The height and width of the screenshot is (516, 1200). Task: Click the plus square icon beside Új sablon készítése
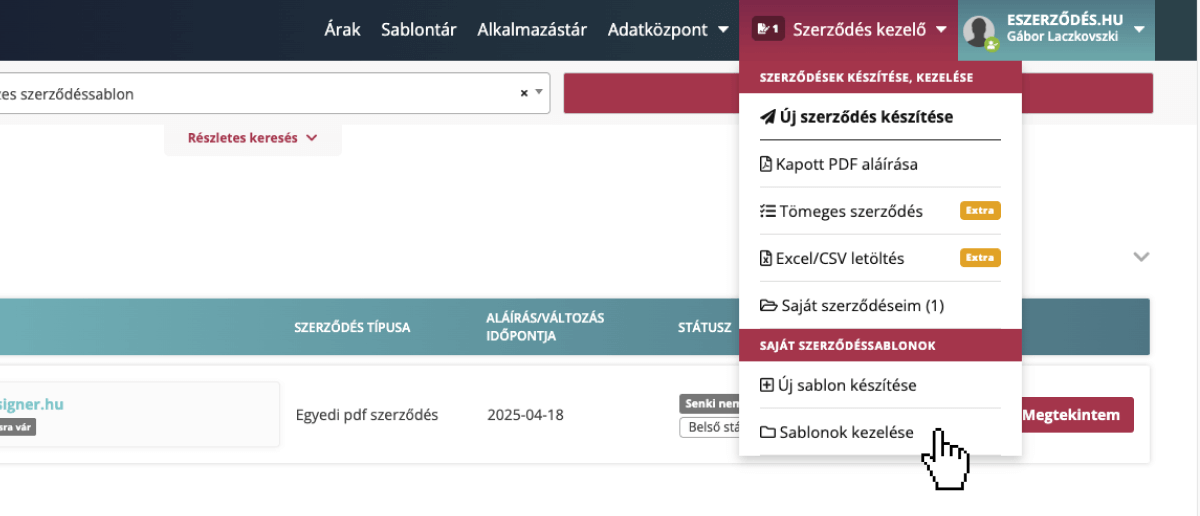coord(767,385)
